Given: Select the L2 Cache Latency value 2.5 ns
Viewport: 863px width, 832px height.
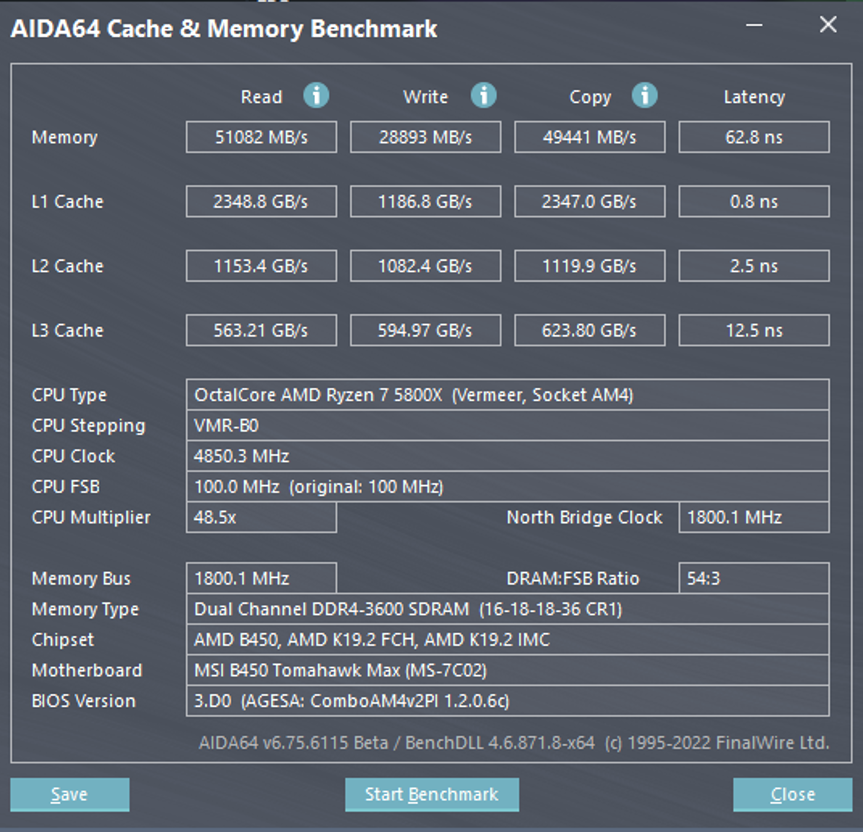Looking at the screenshot, I should (x=753, y=266).
